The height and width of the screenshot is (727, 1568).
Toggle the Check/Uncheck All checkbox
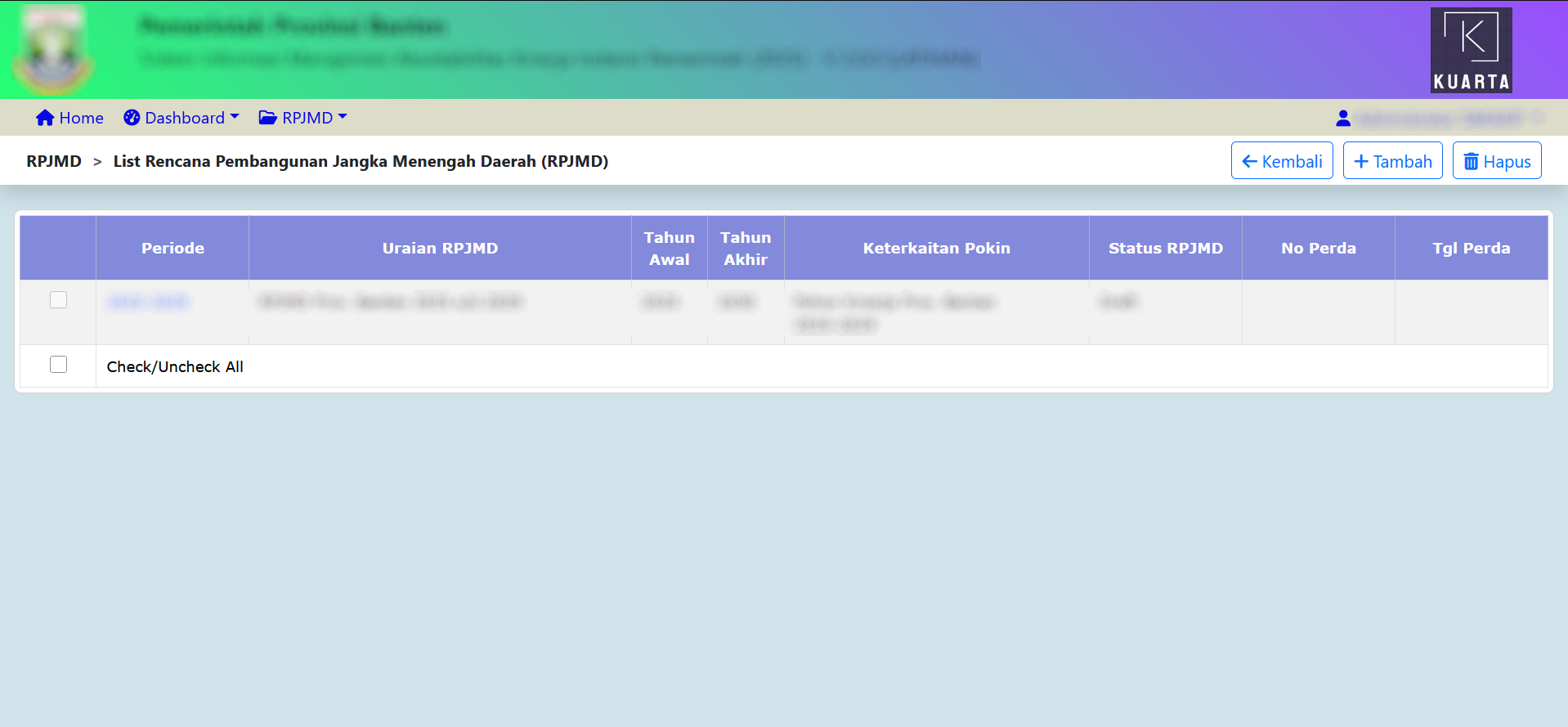click(58, 365)
